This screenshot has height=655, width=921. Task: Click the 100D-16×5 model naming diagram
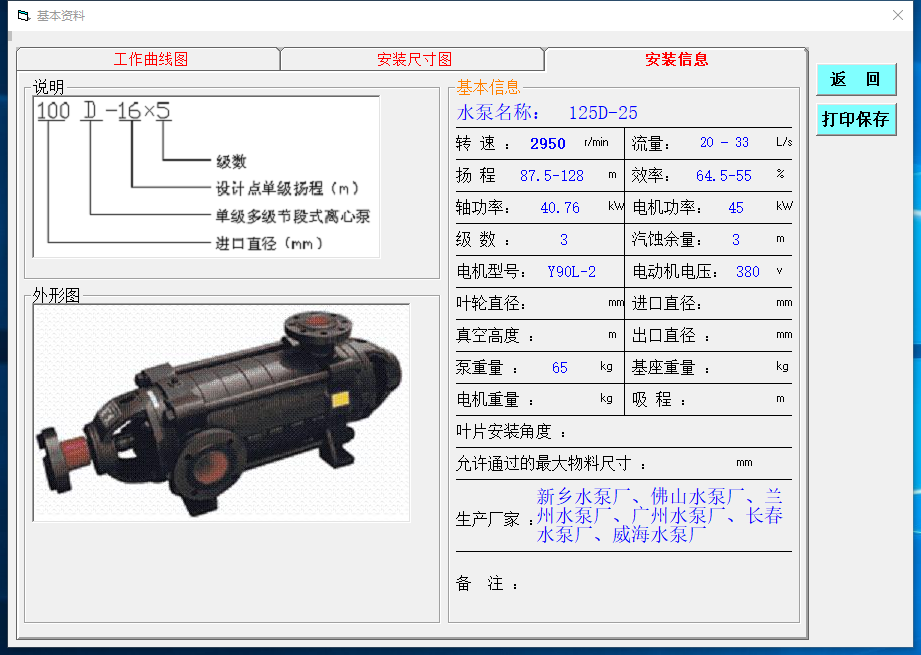click(x=206, y=177)
